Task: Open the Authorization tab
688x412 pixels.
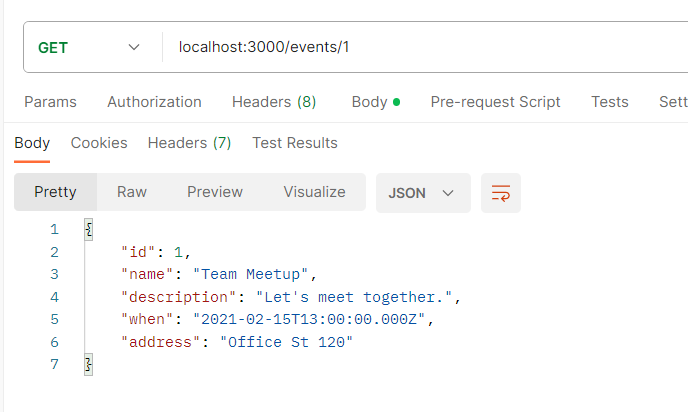Action: click(154, 102)
